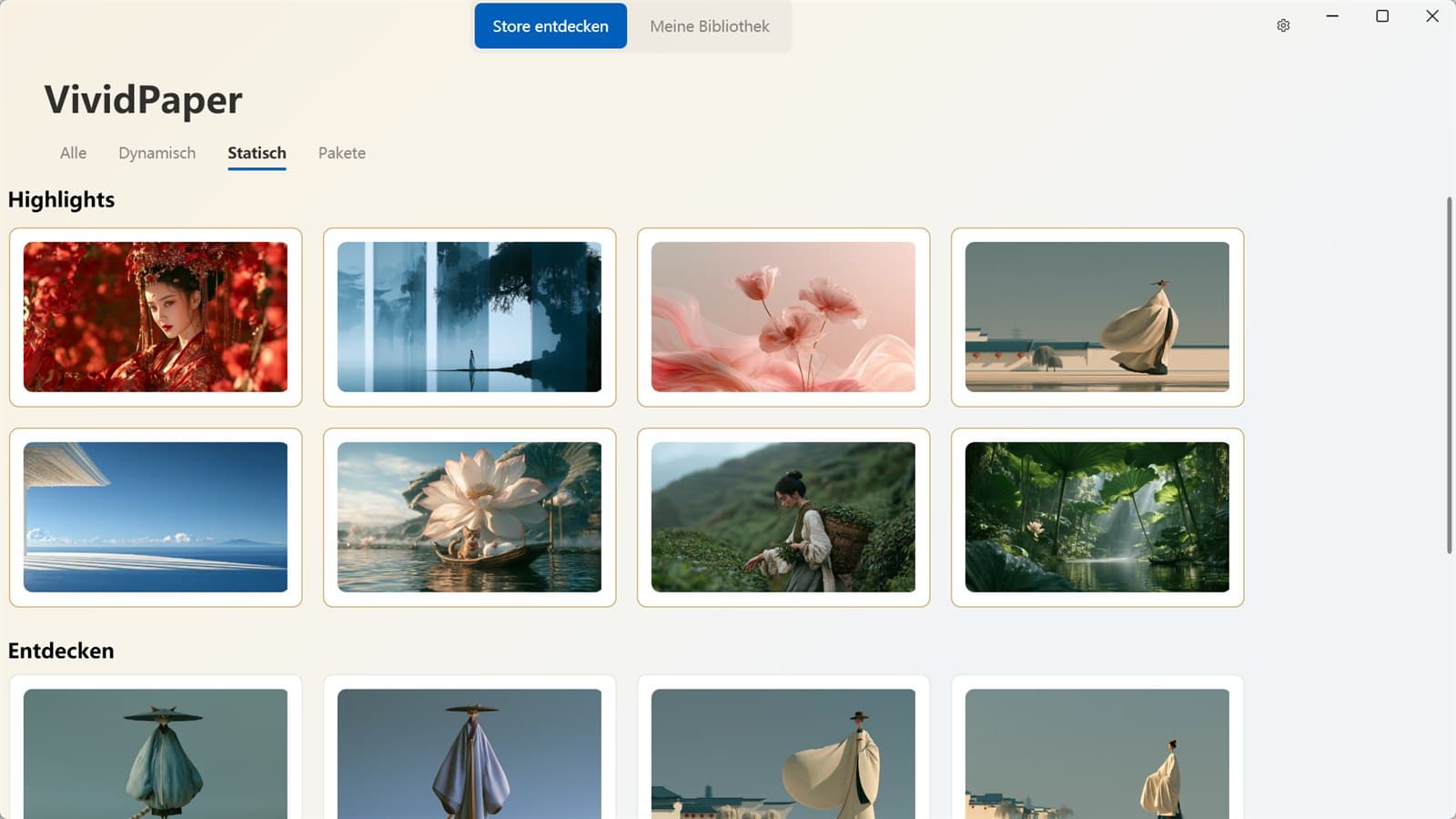Choose the blue misty tree wallpaper
Screen dimensions: 1456x819
tap(470, 317)
